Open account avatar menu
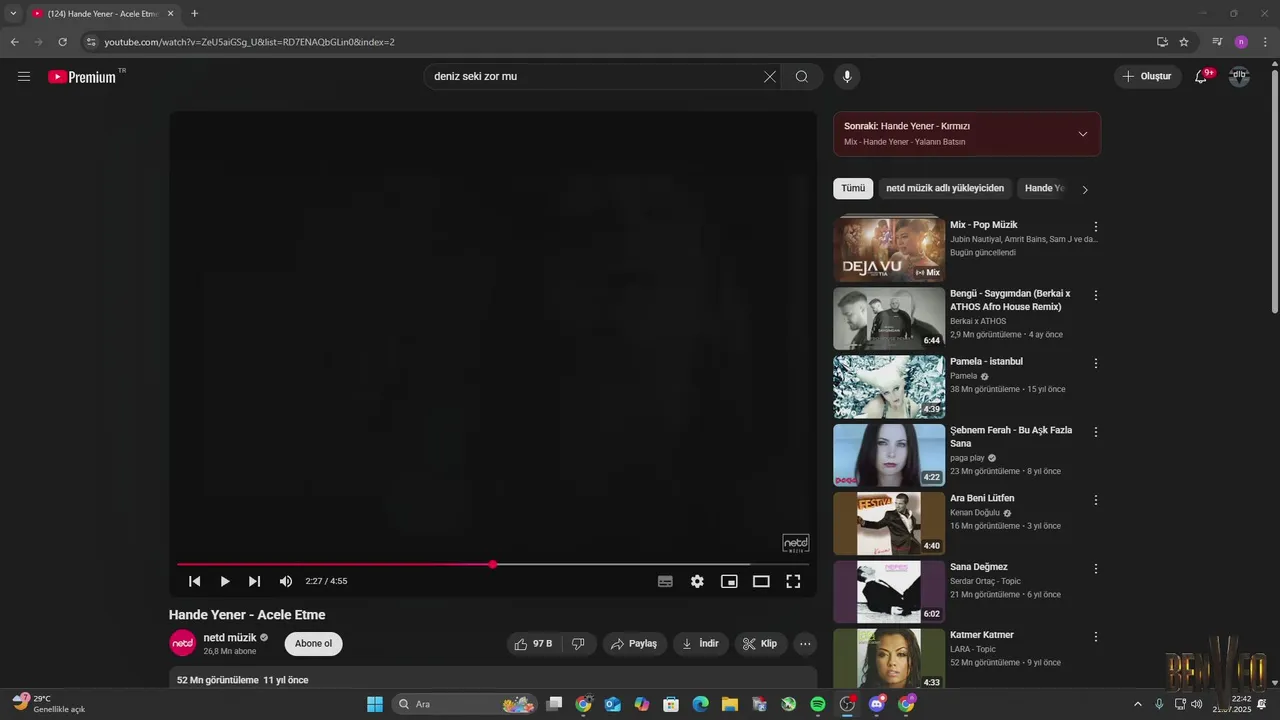This screenshot has width=1280, height=720. coord(1239,76)
